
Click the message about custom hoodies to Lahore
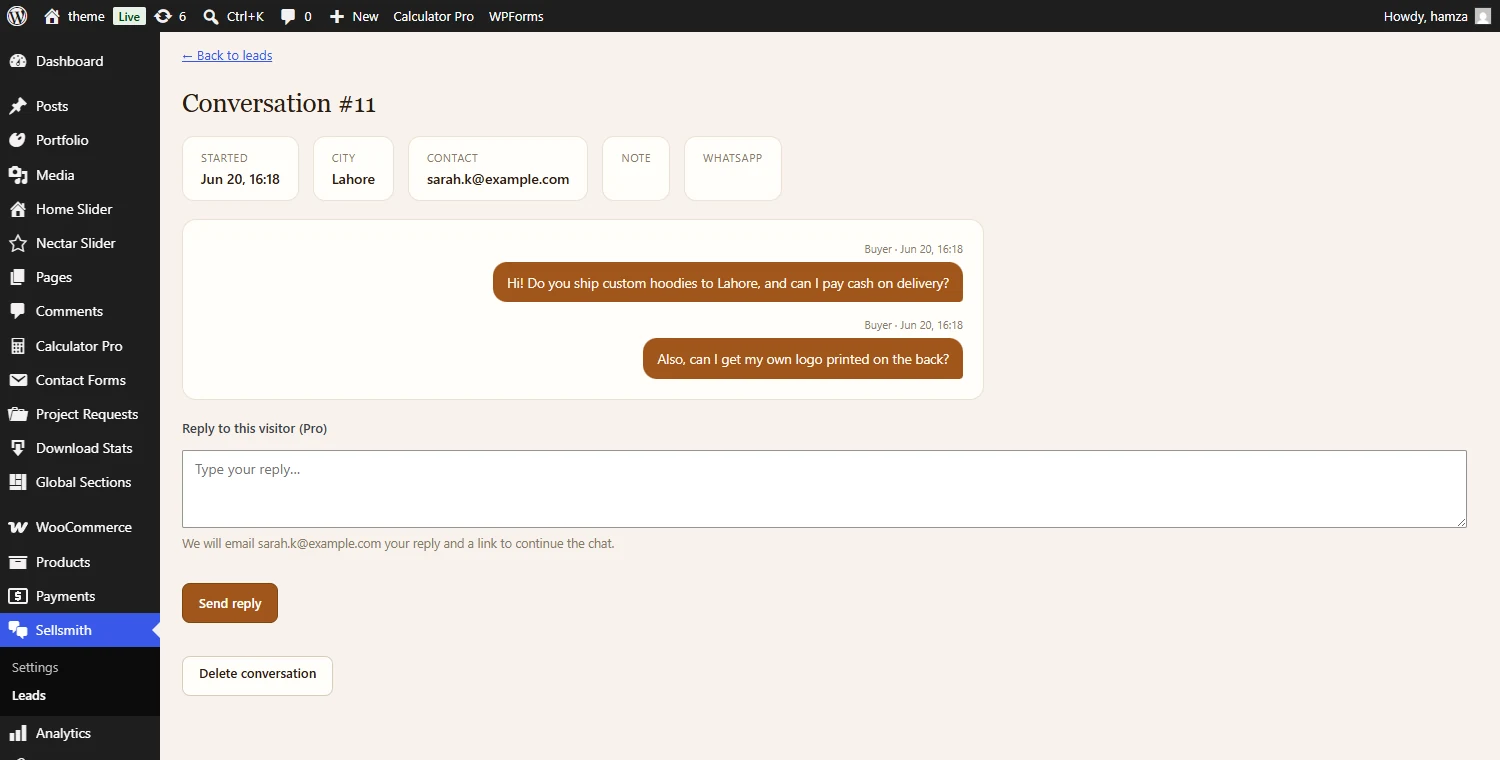[x=728, y=282]
